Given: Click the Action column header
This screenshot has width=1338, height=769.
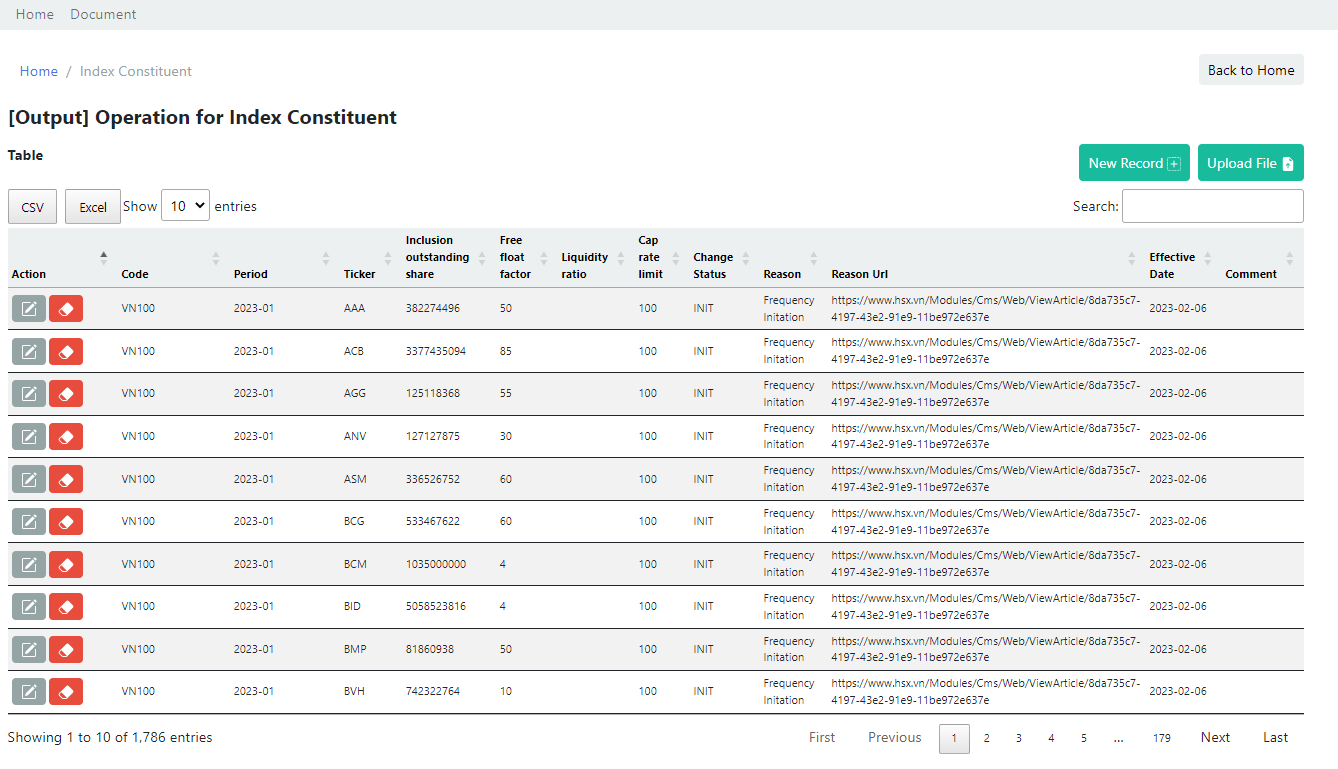Looking at the screenshot, I should pos(63,258).
